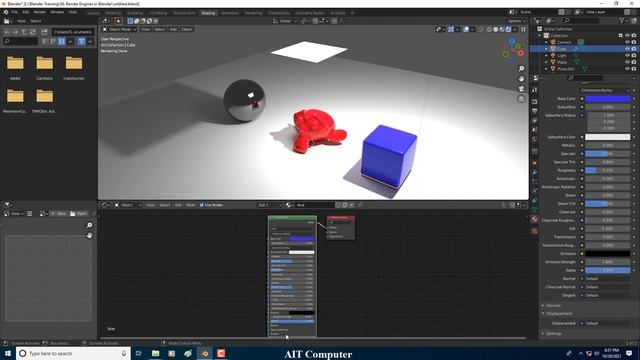Click the Windows Start button
640x360 pixels.
pyautogui.click(x=8, y=353)
